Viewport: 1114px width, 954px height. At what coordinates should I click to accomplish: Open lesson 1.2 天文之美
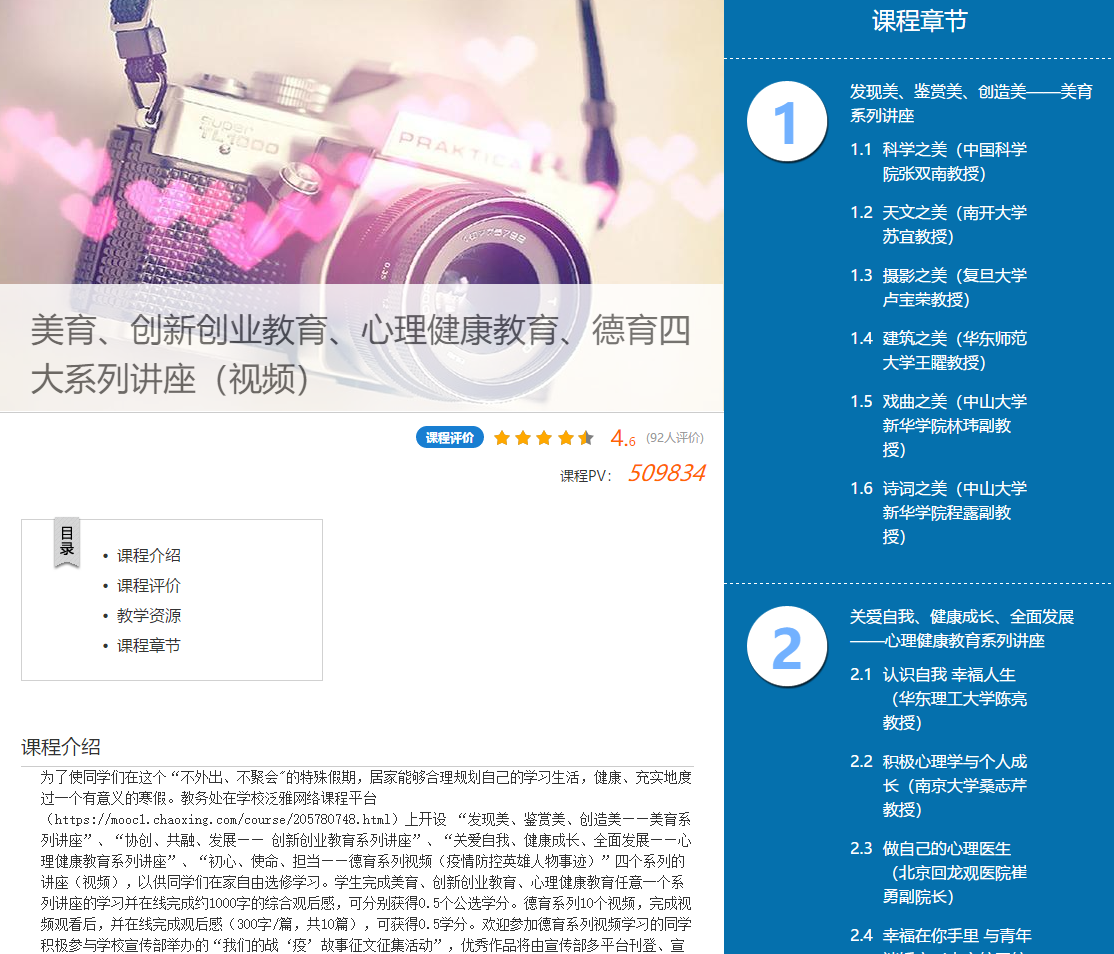coord(953,224)
